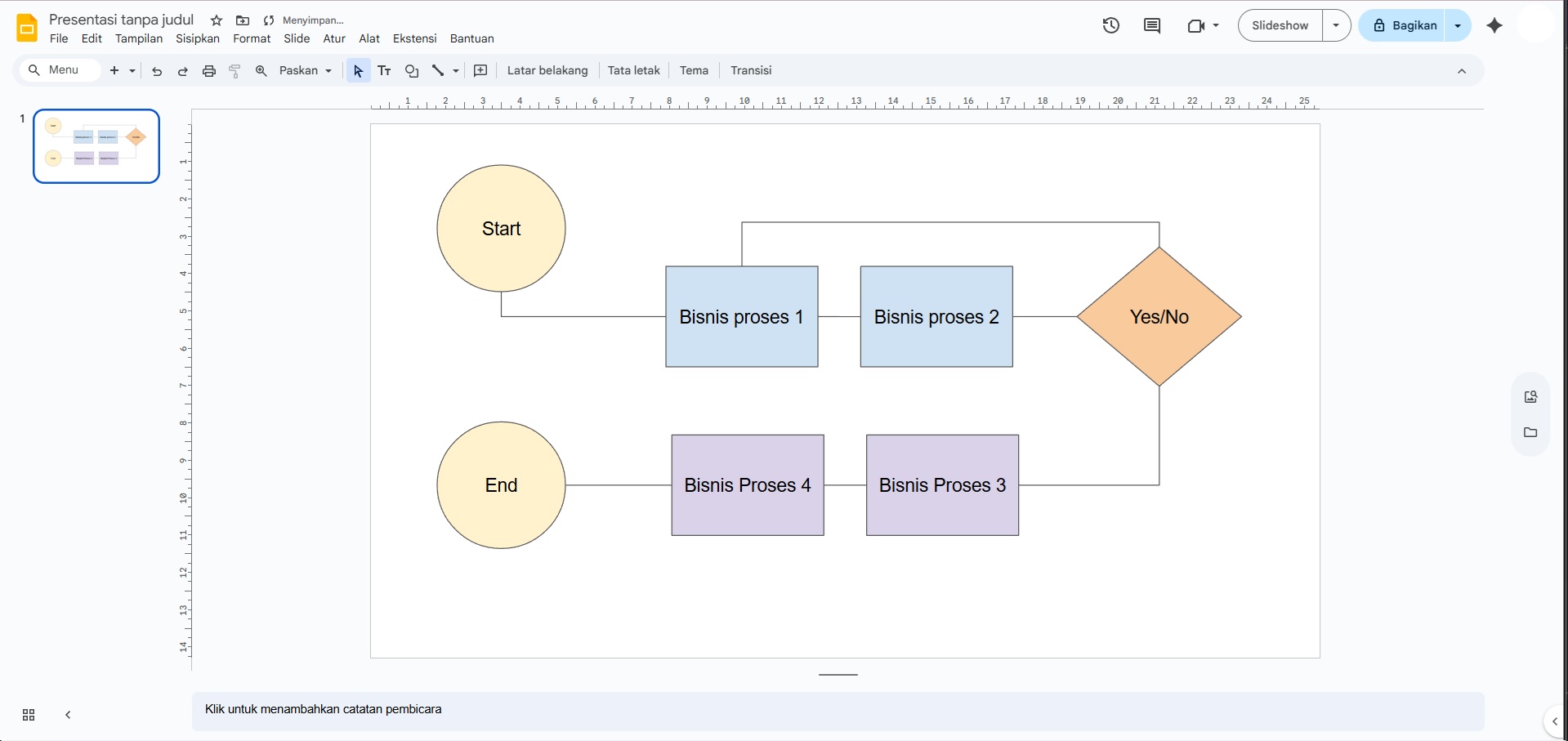Select the Start circle shape

(501, 229)
